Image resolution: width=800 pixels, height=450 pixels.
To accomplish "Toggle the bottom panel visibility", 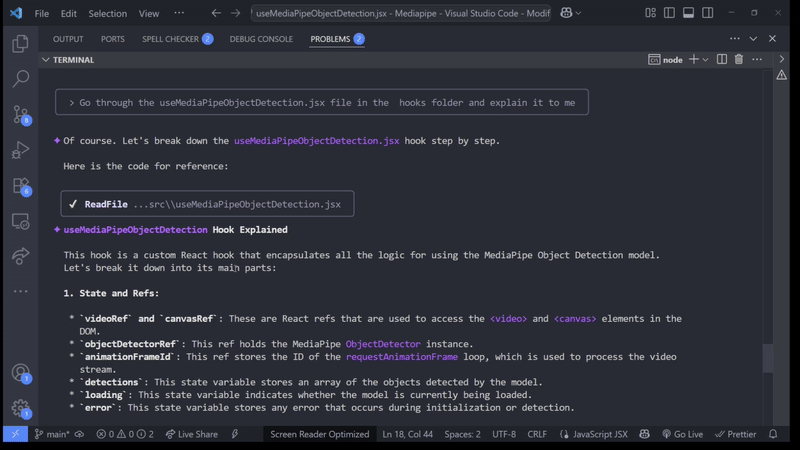I will [688, 13].
